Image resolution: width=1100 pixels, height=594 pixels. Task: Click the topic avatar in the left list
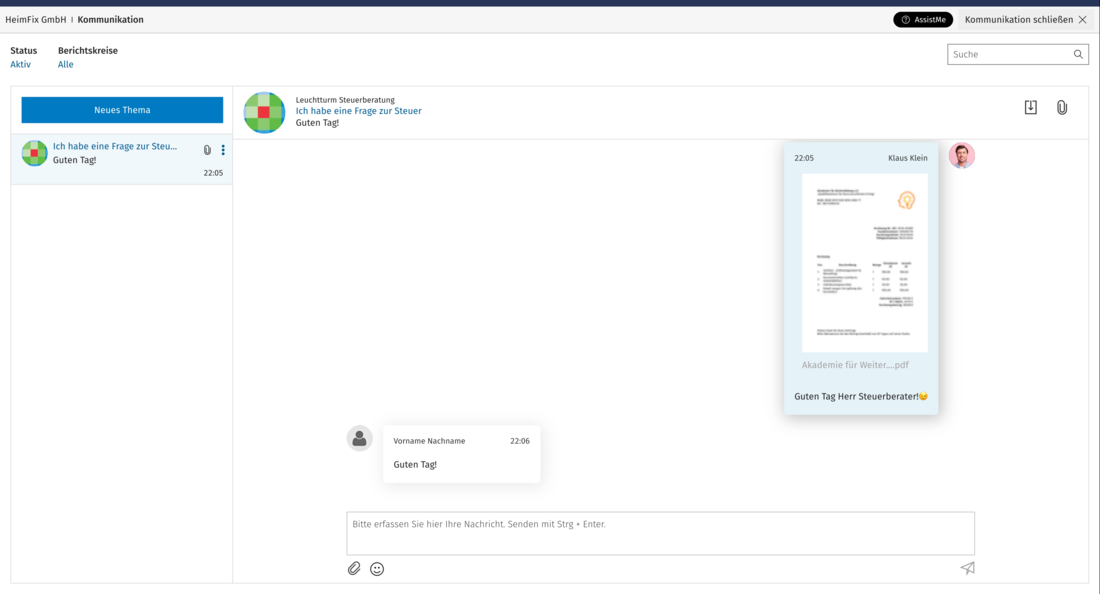(34, 153)
